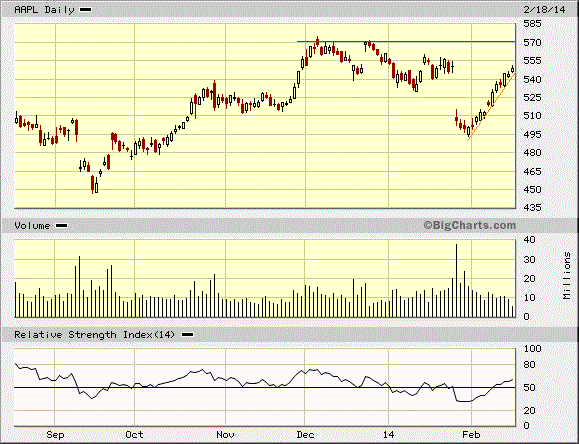The height and width of the screenshot is (444, 579).
Task: Click the 2/18/14 date label
Action: tap(544, 10)
